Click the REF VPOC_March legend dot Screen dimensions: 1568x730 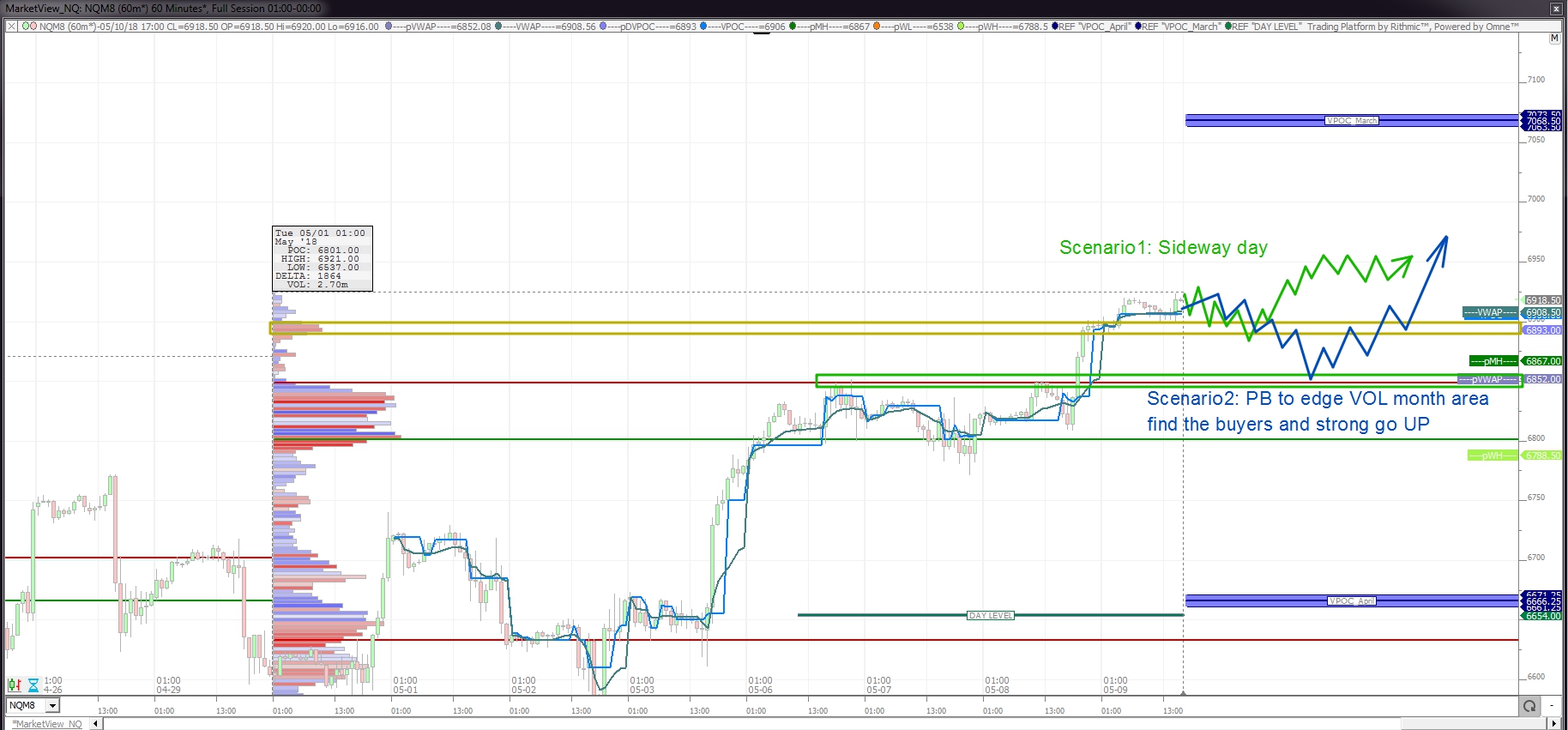(x=1138, y=27)
